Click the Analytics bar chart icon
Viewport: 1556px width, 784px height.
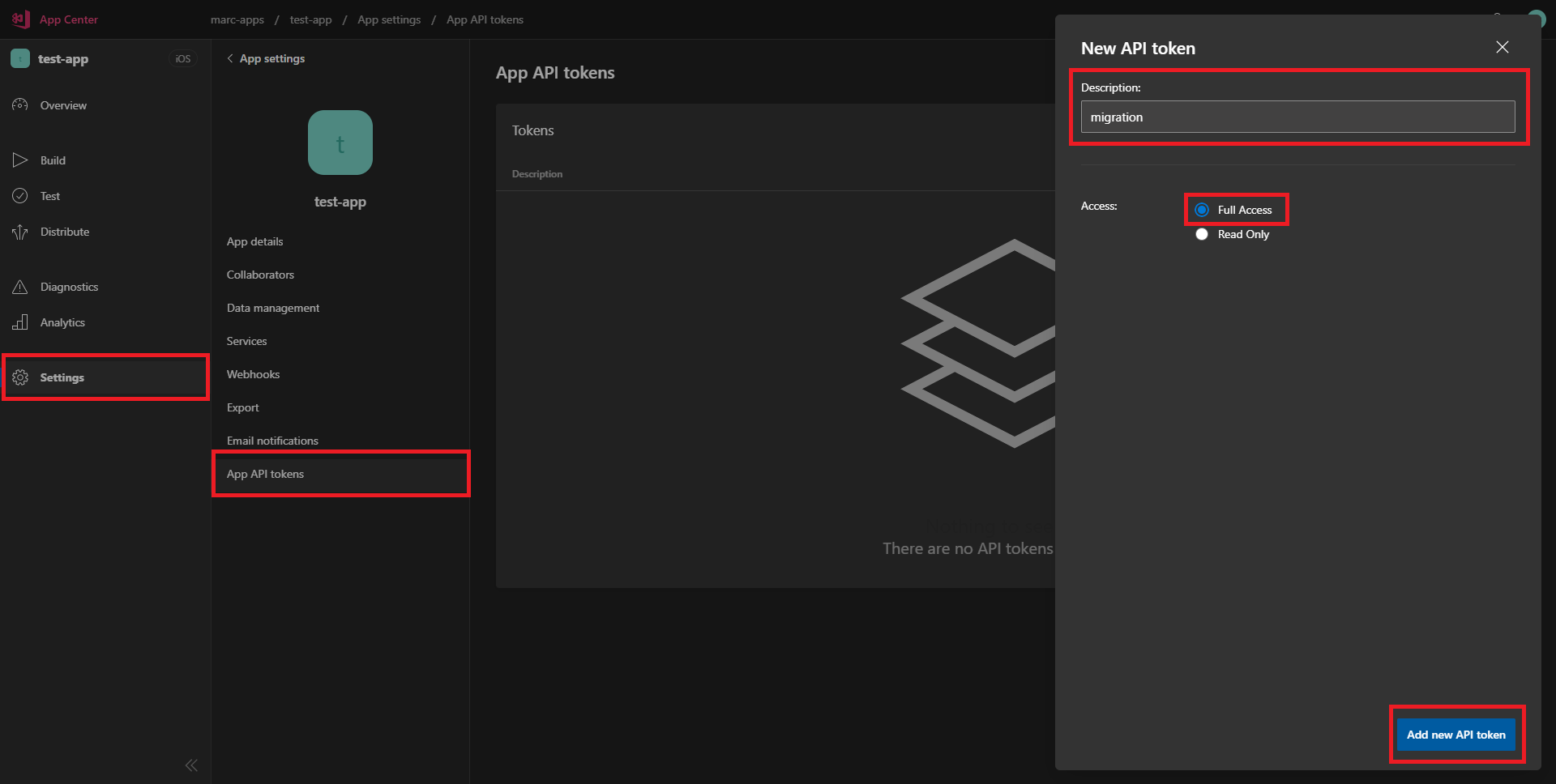20,322
